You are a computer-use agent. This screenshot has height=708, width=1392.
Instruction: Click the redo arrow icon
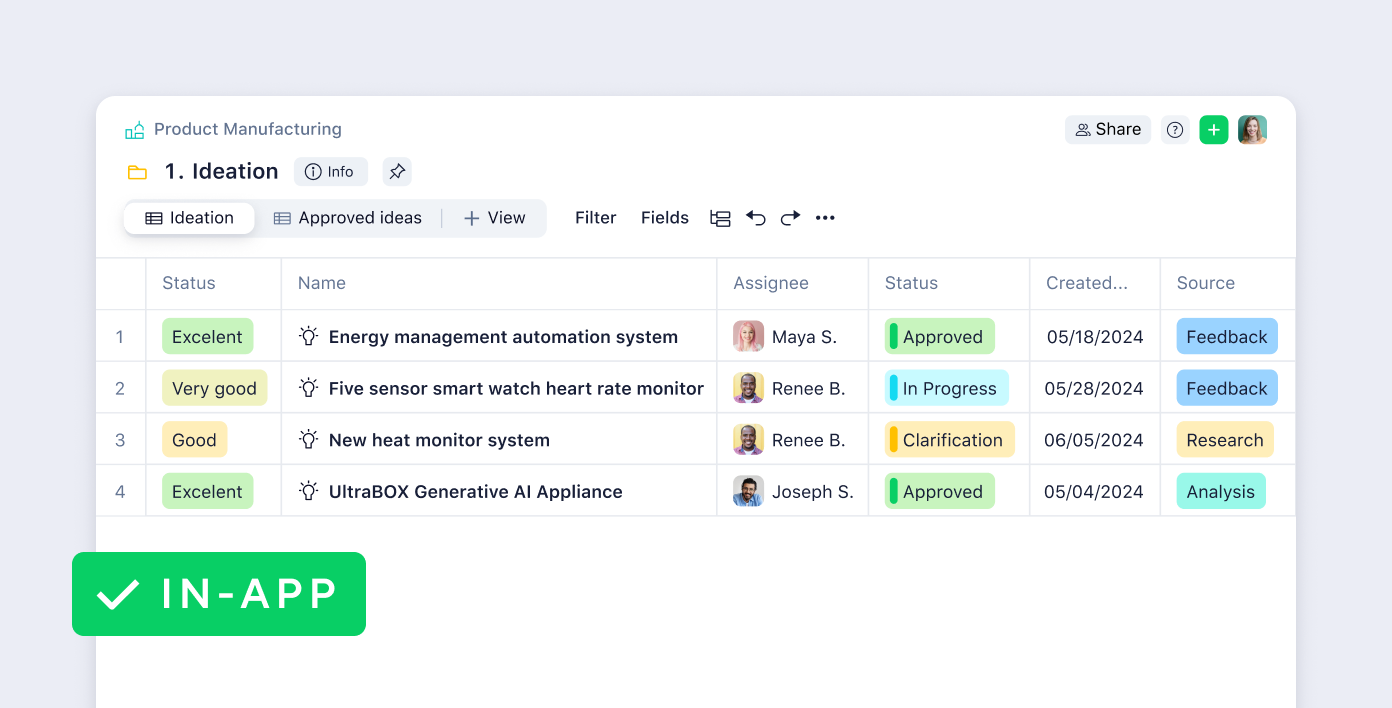(x=790, y=218)
